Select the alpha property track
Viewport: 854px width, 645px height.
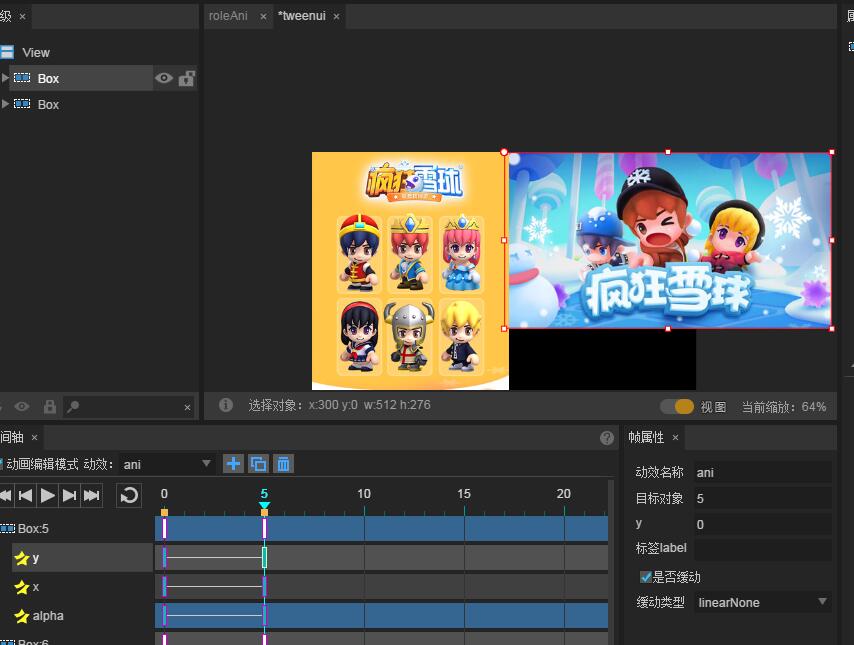(x=82, y=616)
